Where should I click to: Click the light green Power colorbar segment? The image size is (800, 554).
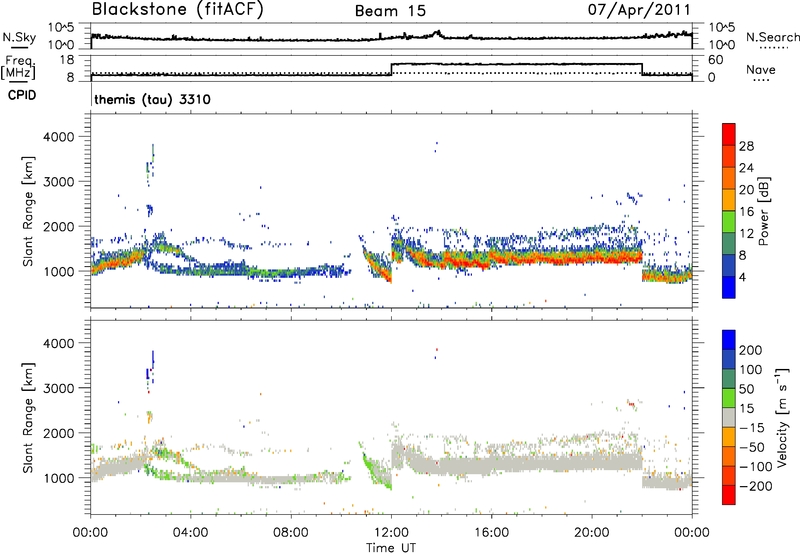(729, 221)
